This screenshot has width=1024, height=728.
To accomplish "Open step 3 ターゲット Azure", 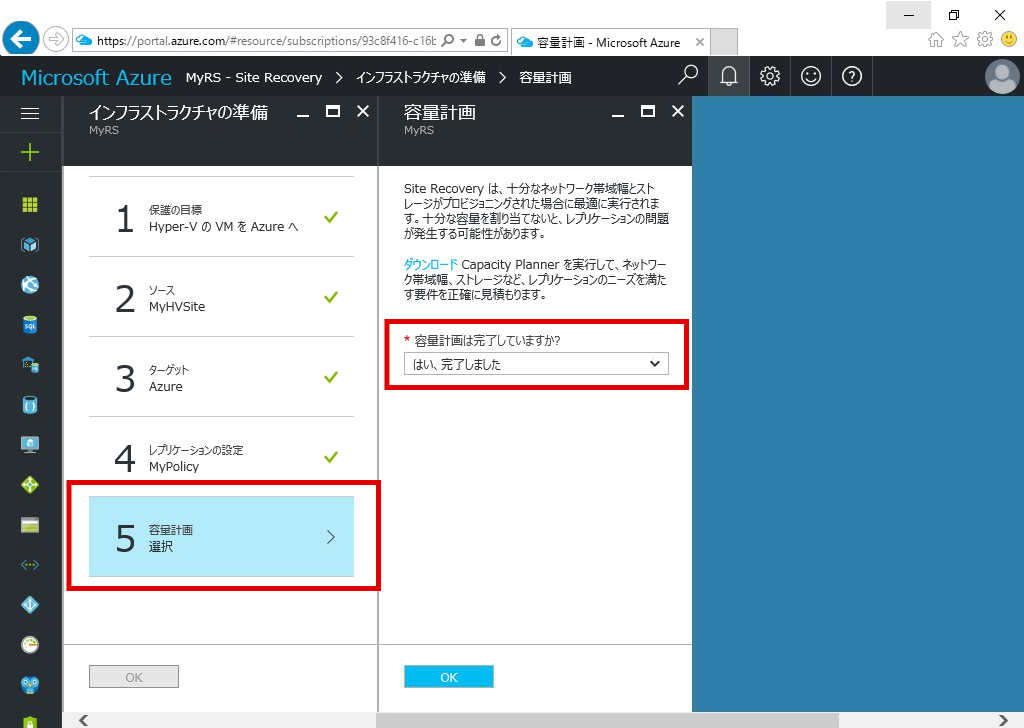I will pyautogui.click(x=221, y=377).
